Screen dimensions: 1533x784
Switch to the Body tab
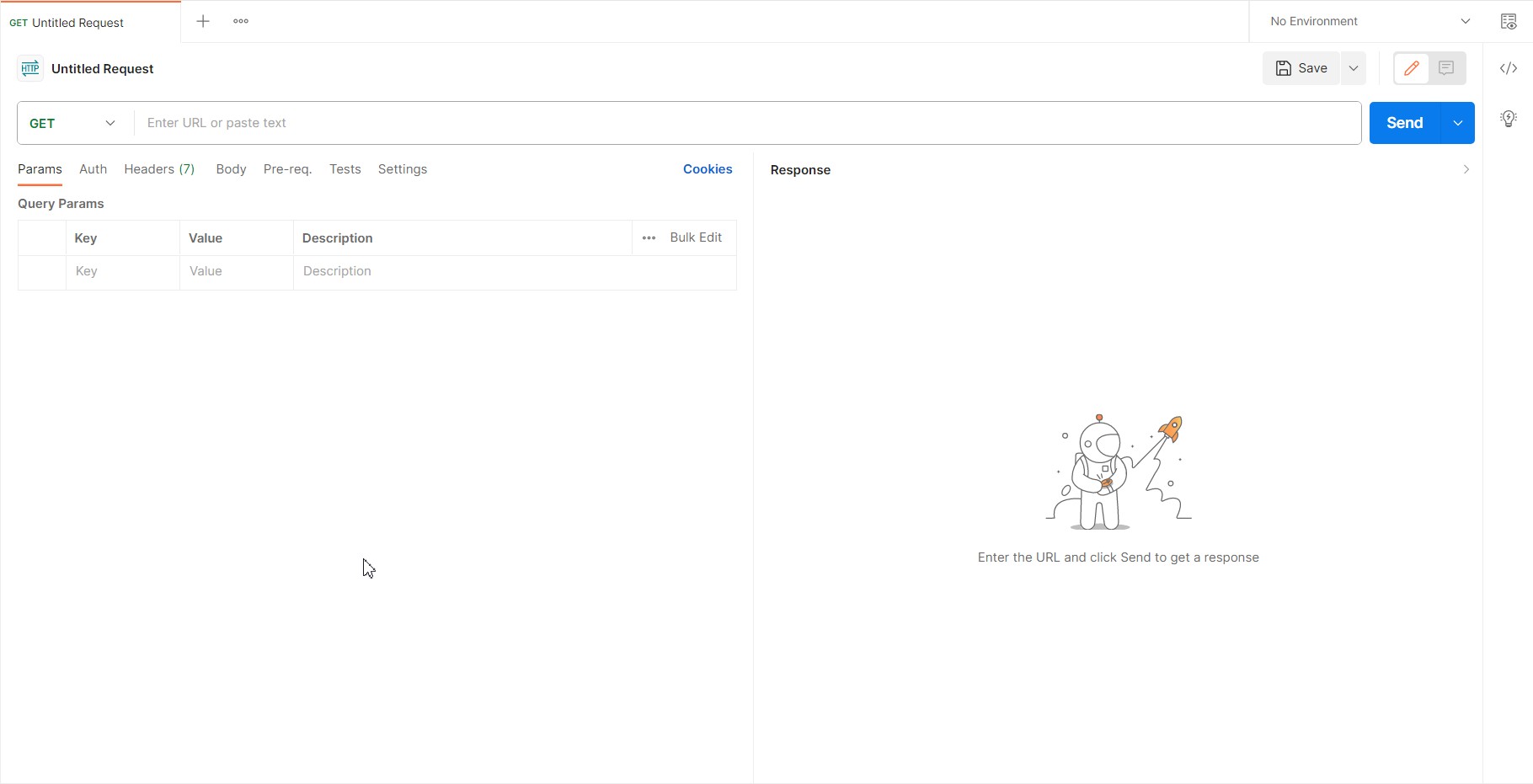[x=231, y=169]
